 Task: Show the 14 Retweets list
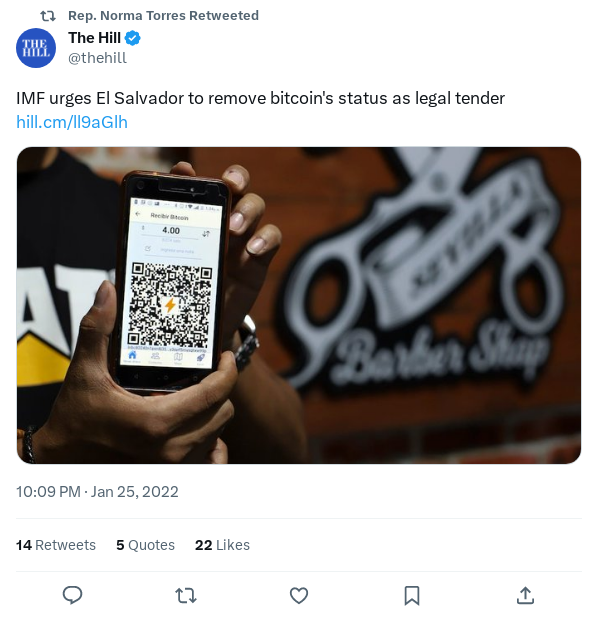pyautogui.click(x=56, y=545)
